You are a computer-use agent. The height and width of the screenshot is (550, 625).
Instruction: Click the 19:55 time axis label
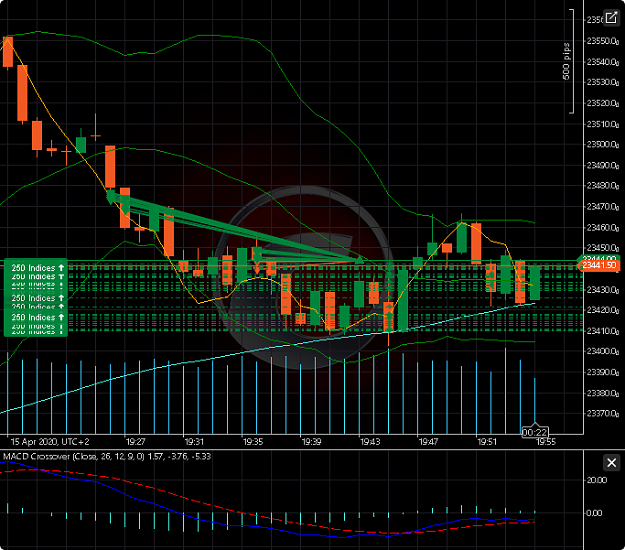tap(546, 442)
